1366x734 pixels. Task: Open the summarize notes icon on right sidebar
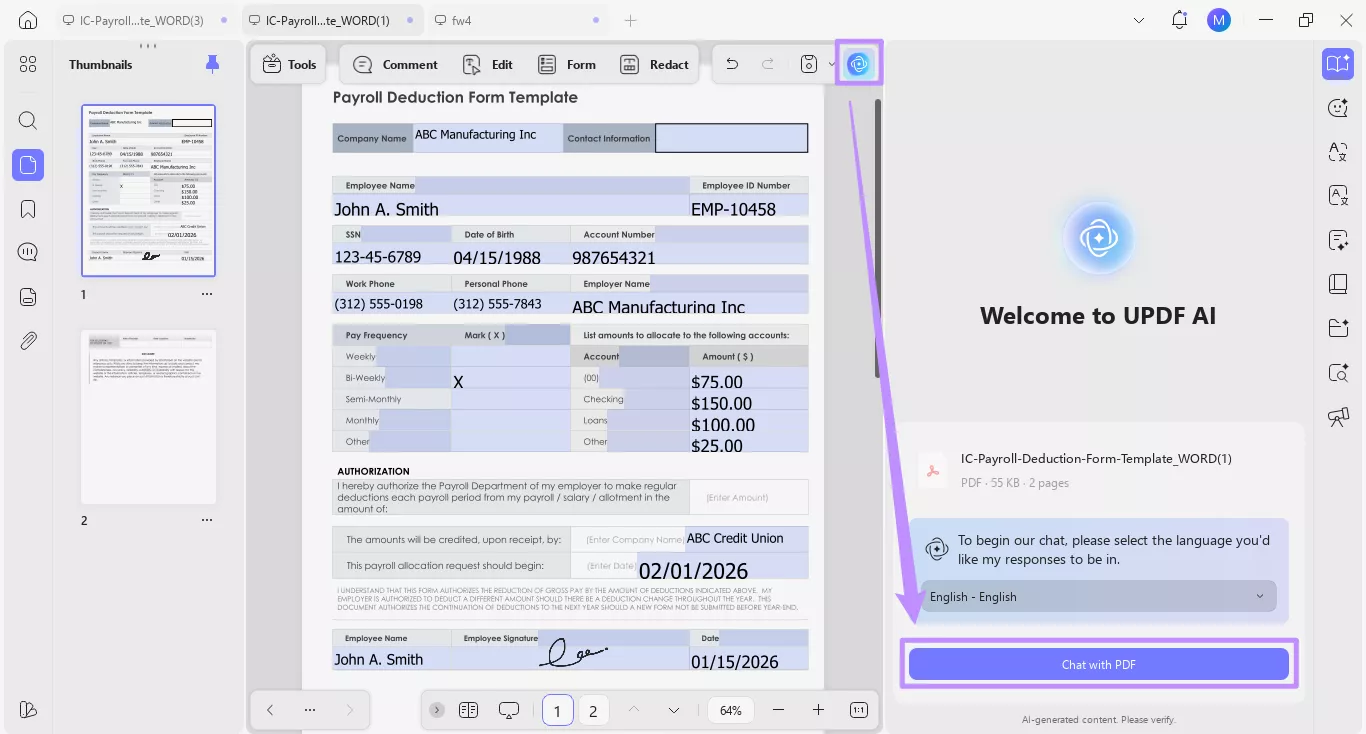(x=1338, y=240)
